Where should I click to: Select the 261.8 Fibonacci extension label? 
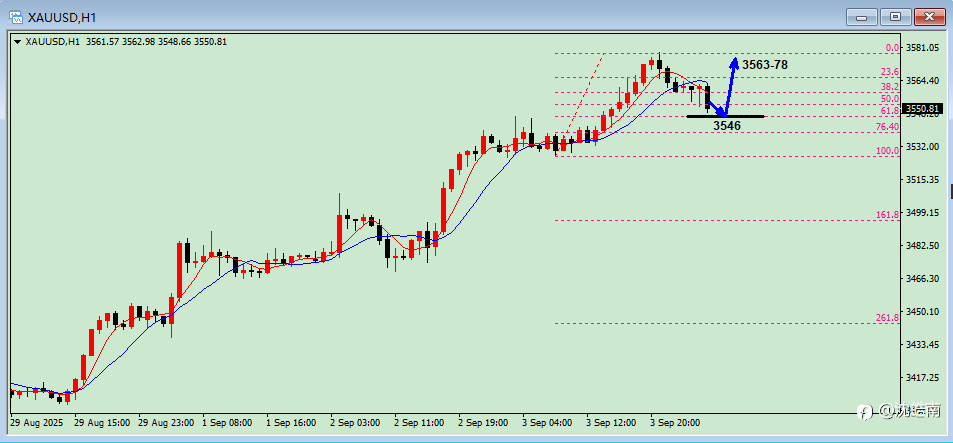click(x=888, y=318)
